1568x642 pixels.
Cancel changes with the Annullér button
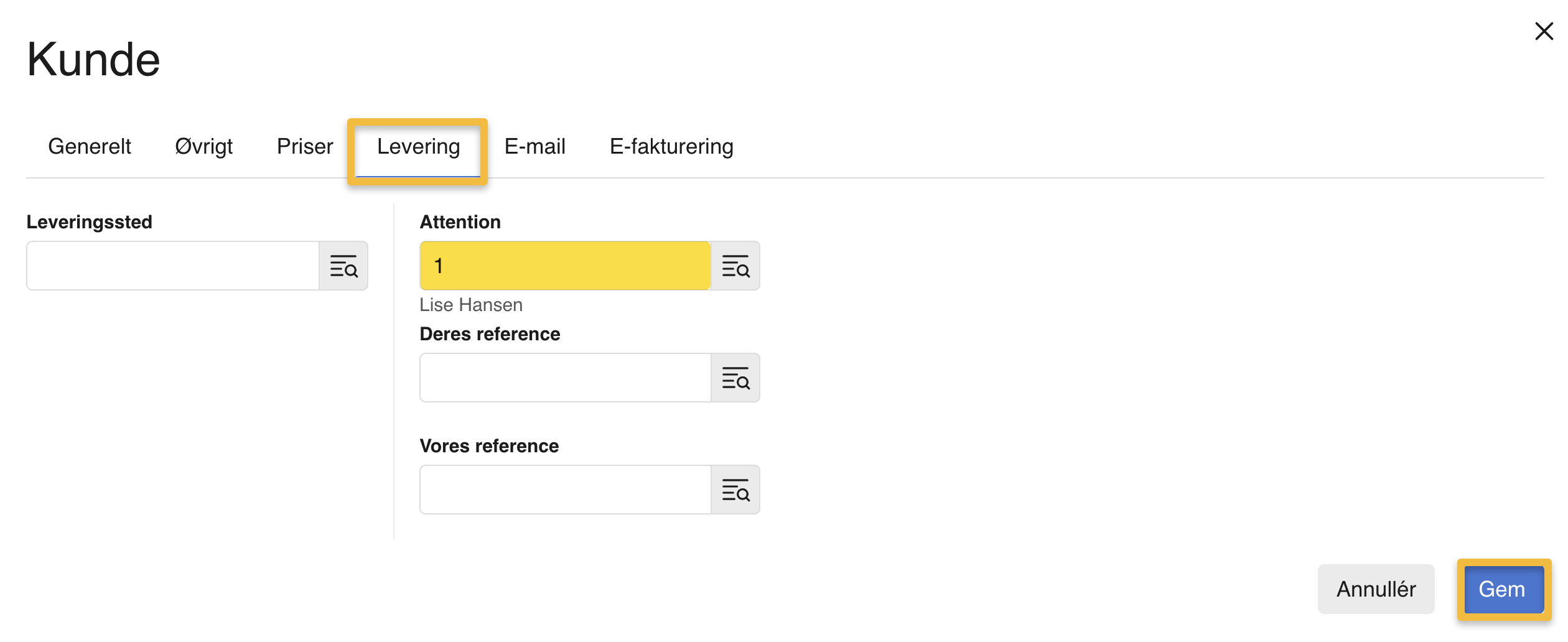1376,589
